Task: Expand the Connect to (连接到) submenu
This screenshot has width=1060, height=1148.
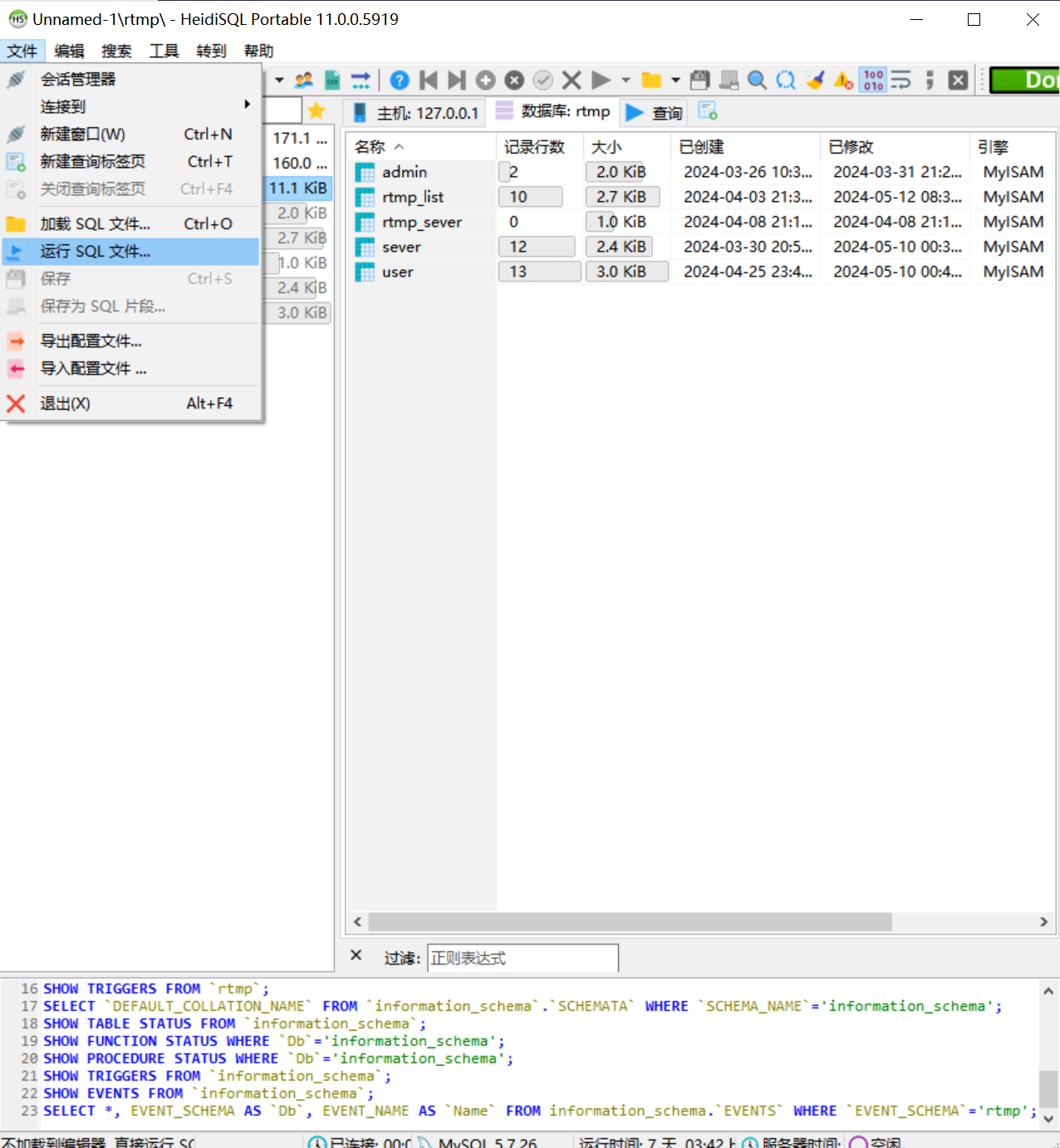Action: [x=131, y=106]
